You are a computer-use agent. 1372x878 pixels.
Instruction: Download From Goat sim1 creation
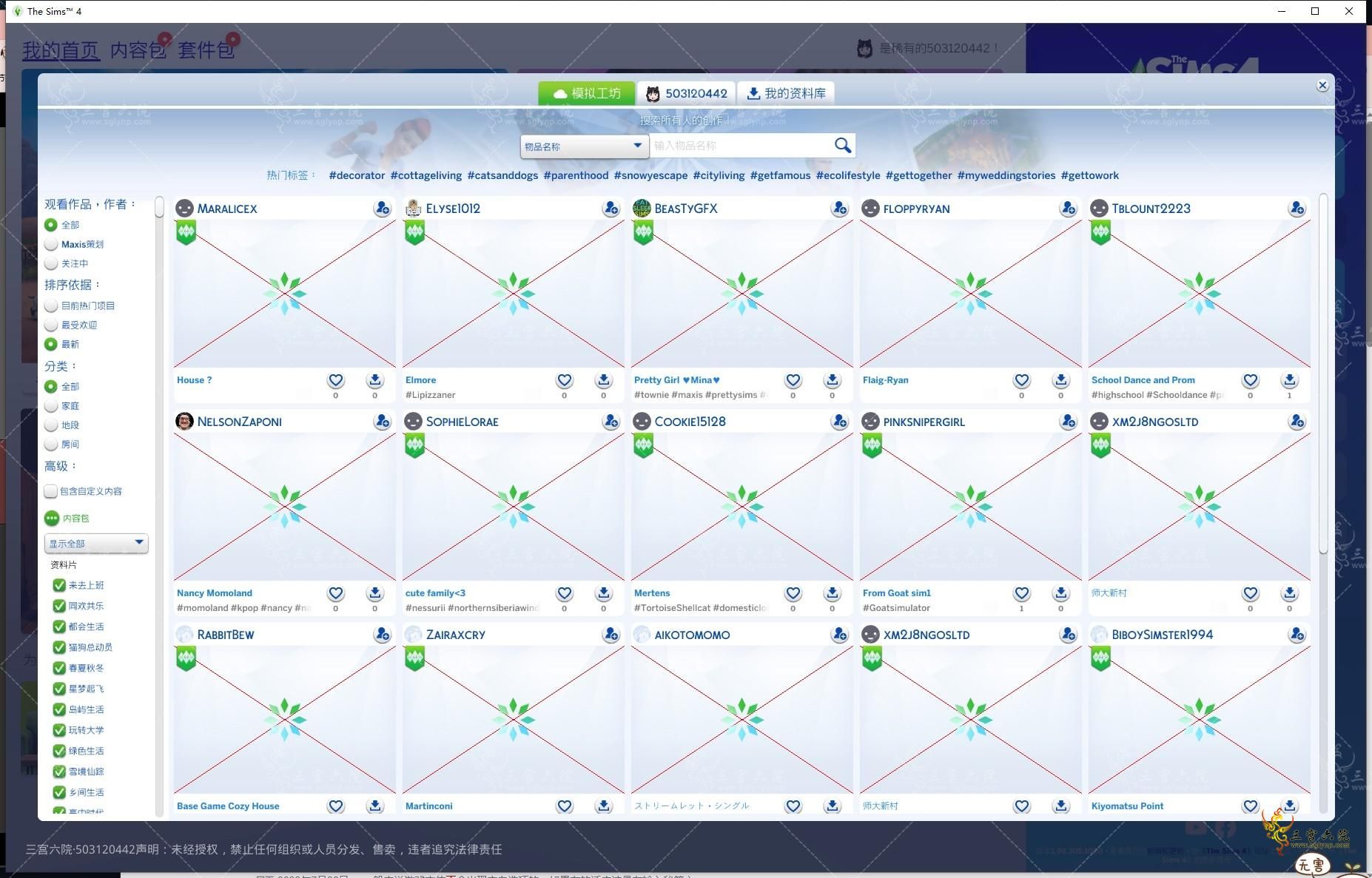(1061, 593)
